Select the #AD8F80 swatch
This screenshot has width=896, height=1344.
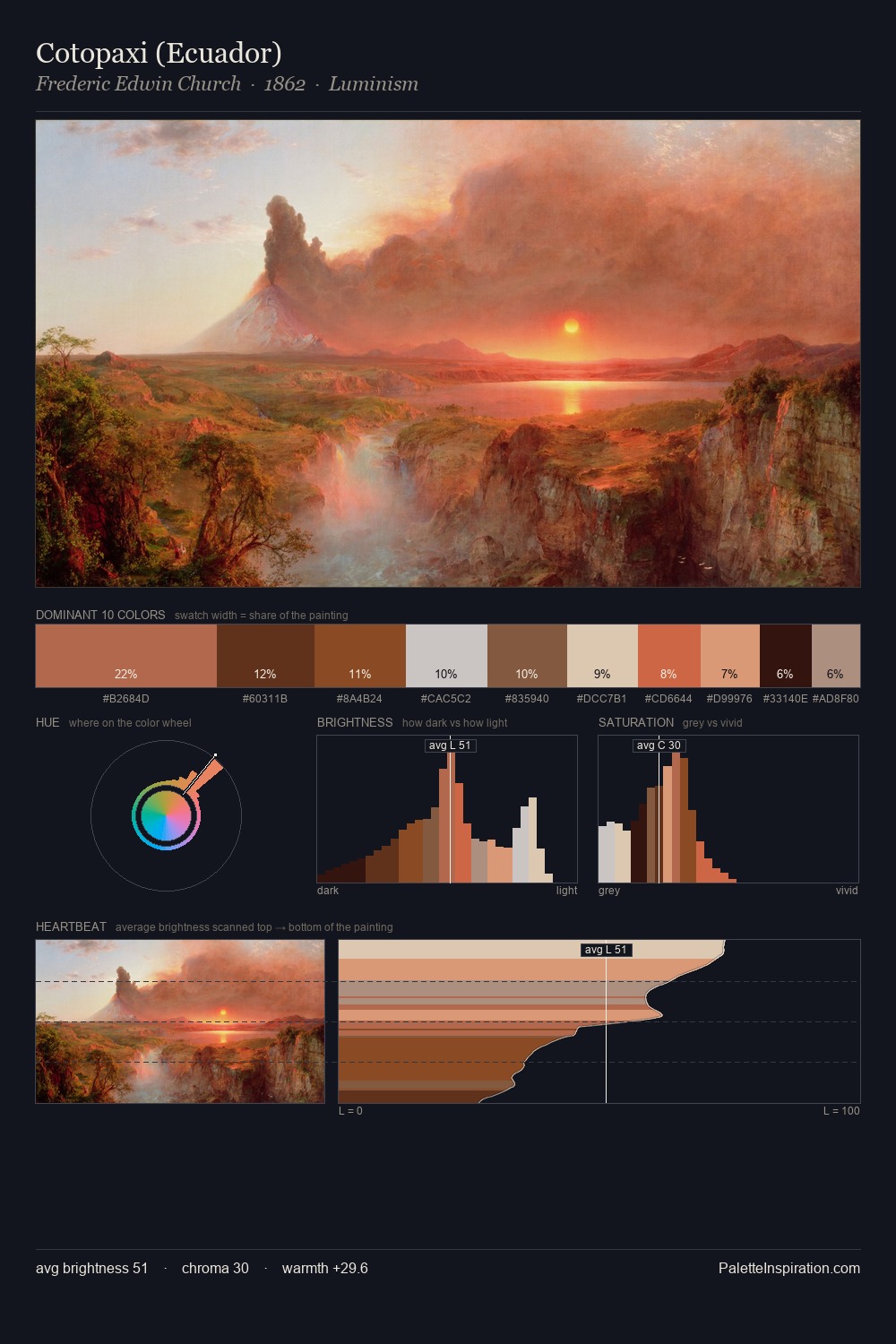pyautogui.click(x=836, y=656)
